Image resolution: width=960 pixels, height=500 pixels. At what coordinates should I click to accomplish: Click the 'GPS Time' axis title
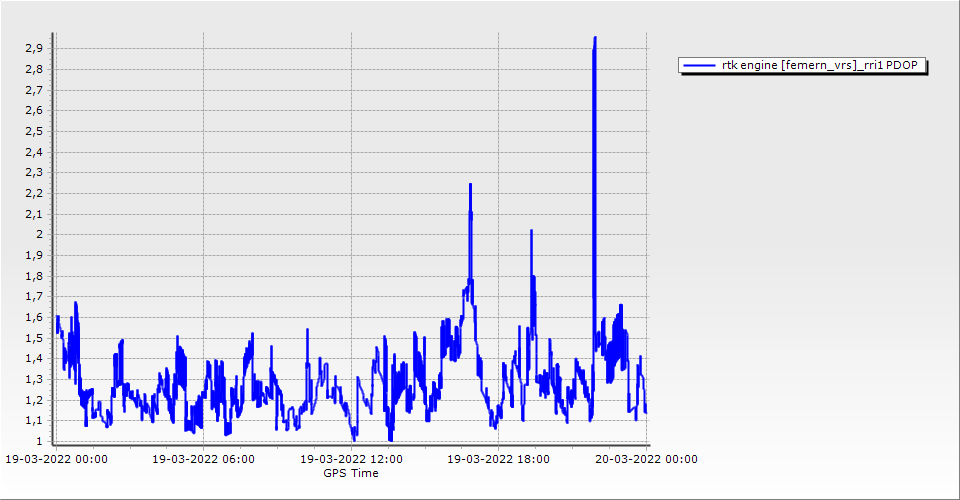tap(350, 473)
